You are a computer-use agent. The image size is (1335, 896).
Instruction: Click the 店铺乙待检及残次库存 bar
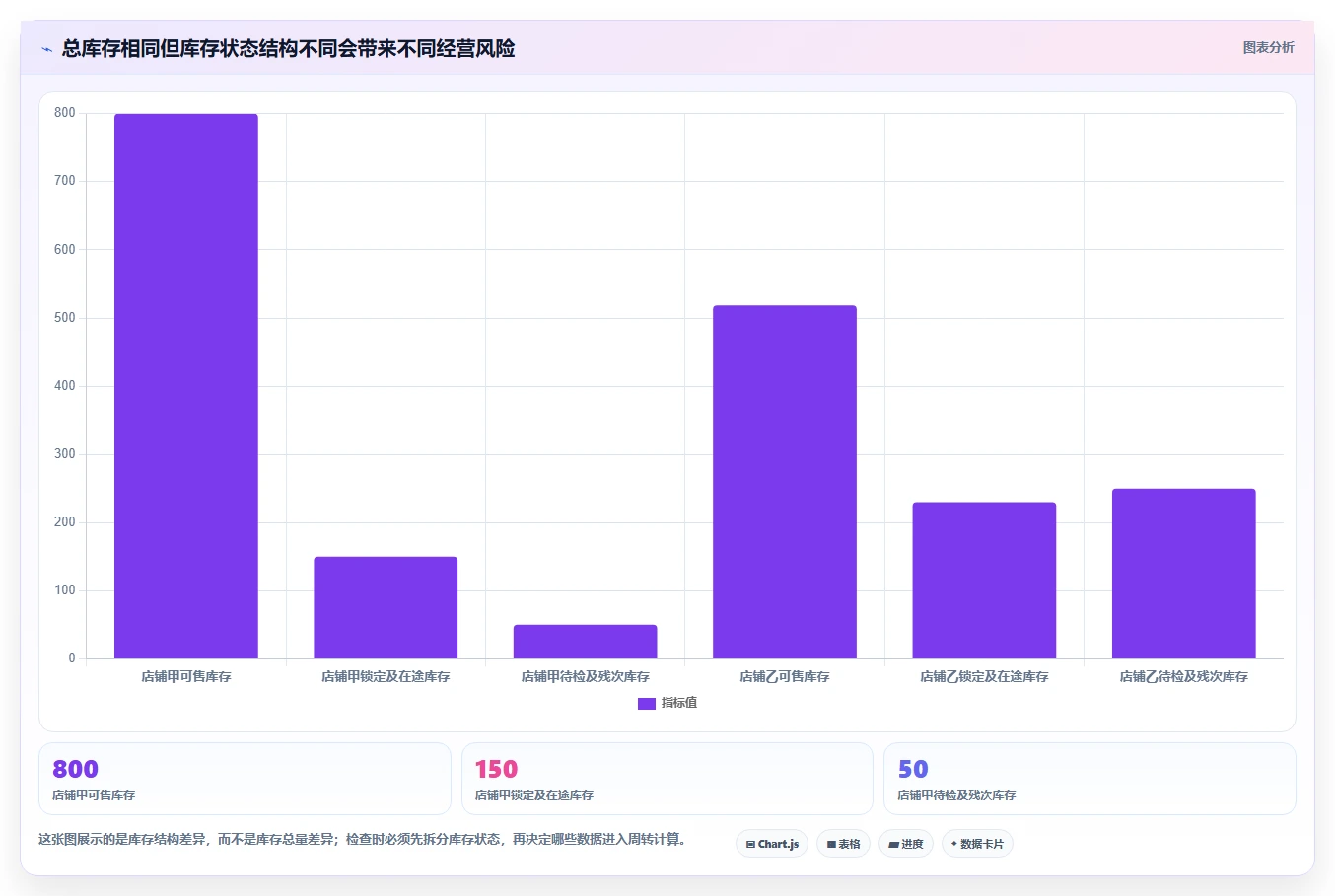tap(1184, 574)
